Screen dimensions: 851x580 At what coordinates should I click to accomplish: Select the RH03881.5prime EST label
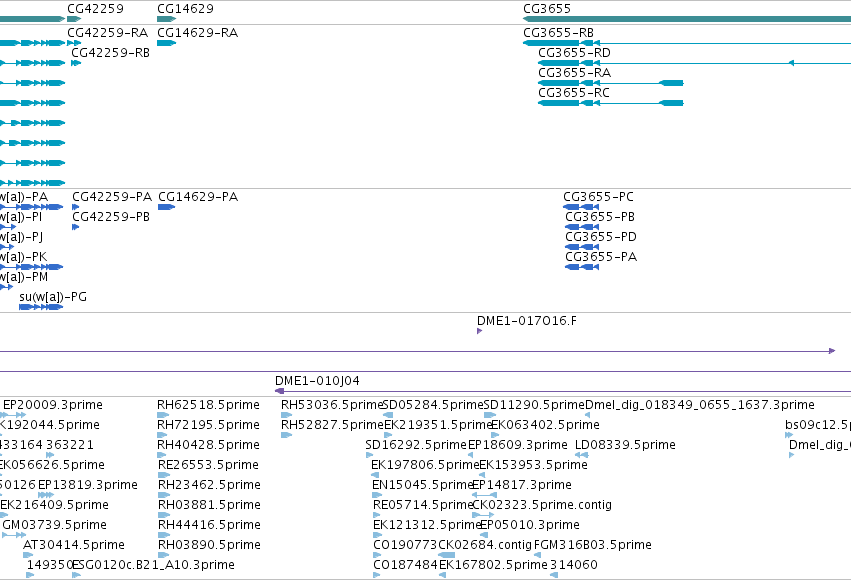[209, 505]
